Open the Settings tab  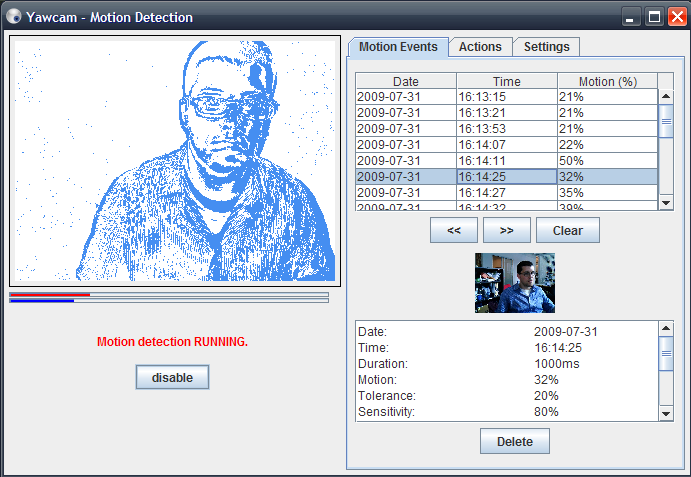[x=546, y=47]
